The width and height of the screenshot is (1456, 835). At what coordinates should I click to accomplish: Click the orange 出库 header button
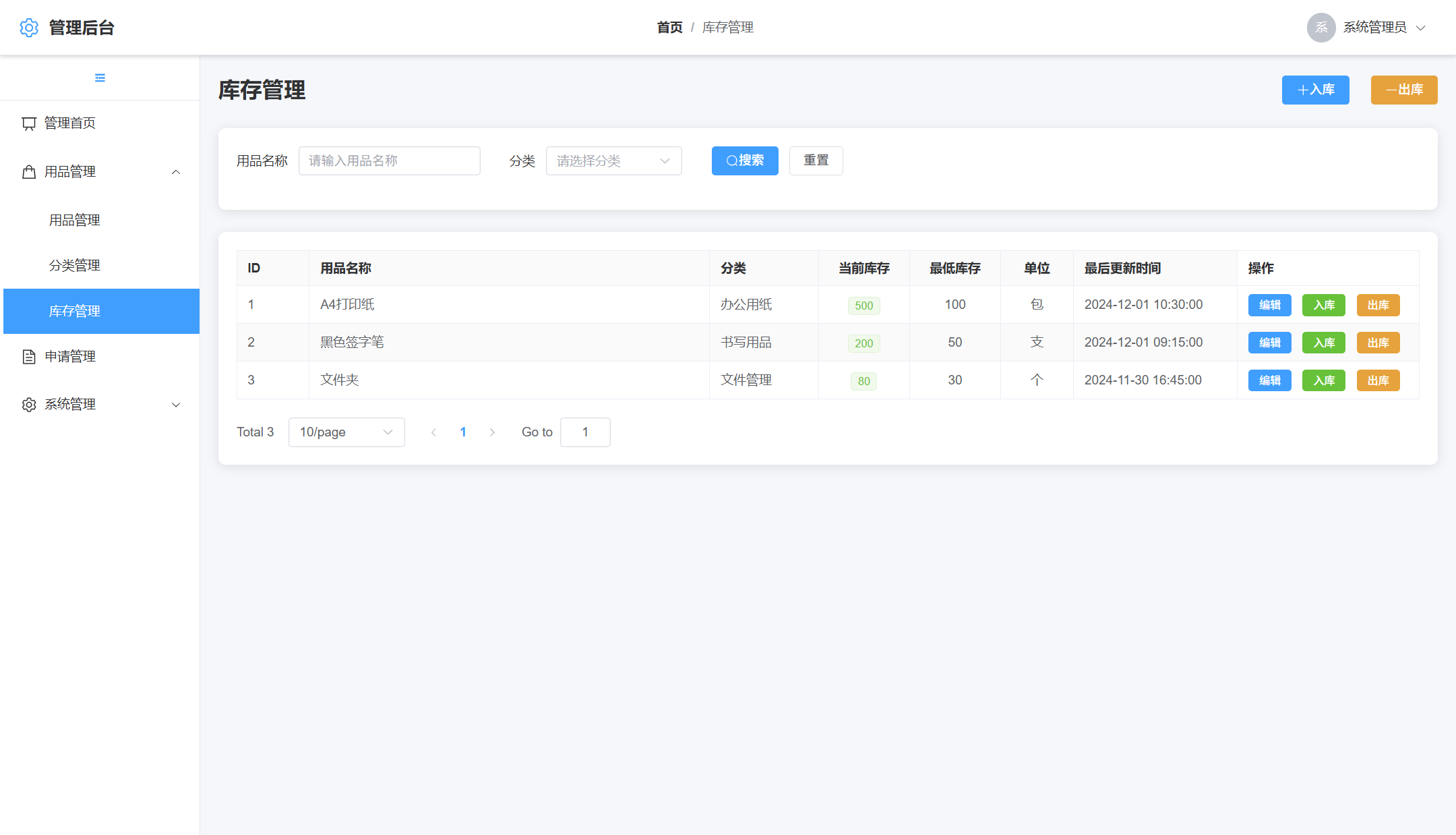tap(1403, 90)
